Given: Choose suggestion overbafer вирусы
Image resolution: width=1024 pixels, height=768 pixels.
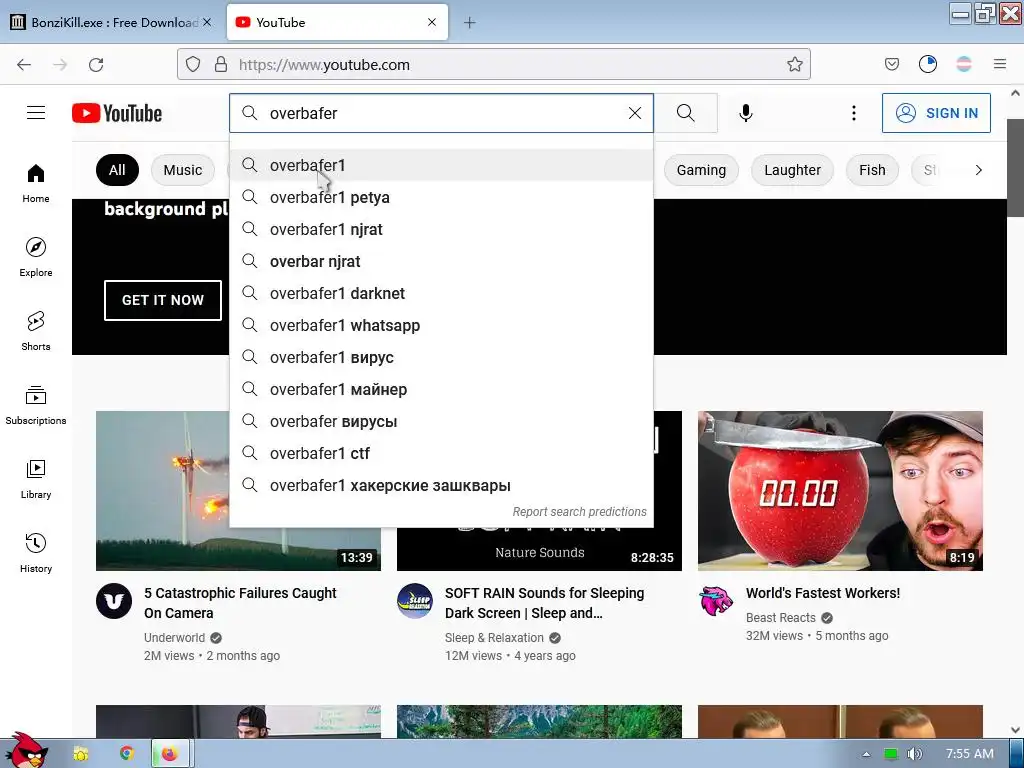Looking at the screenshot, I should (x=441, y=421).
